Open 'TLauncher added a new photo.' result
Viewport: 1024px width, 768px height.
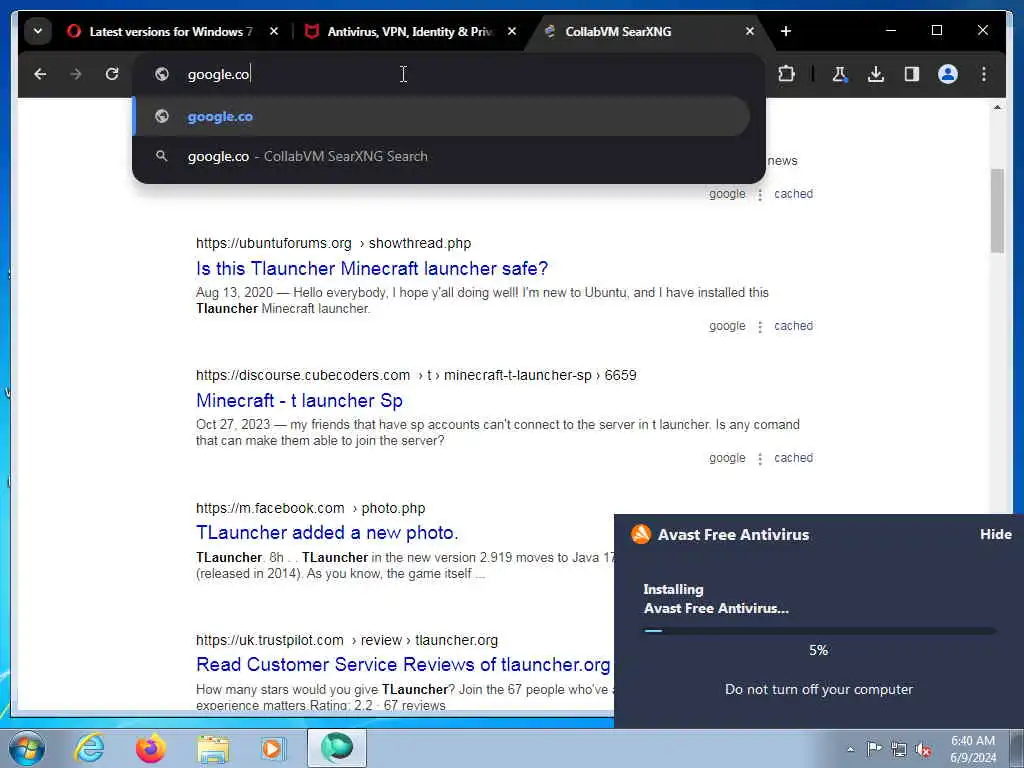tap(327, 532)
